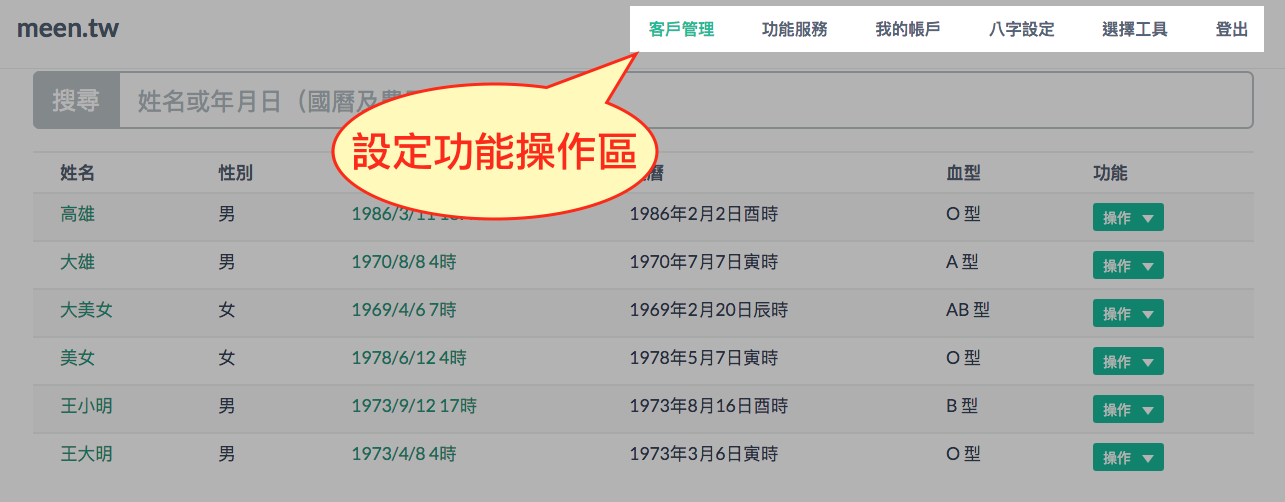Expand the 操作 dropdown for 王小明

click(1128, 409)
